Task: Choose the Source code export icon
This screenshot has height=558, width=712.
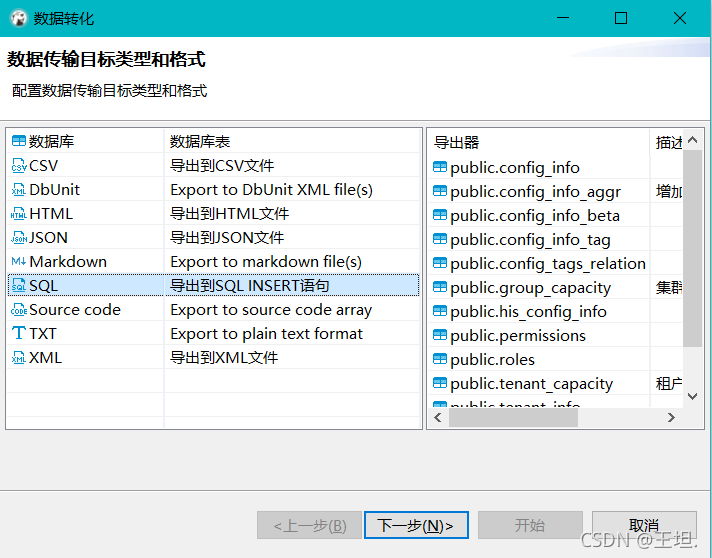Action: point(19,310)
